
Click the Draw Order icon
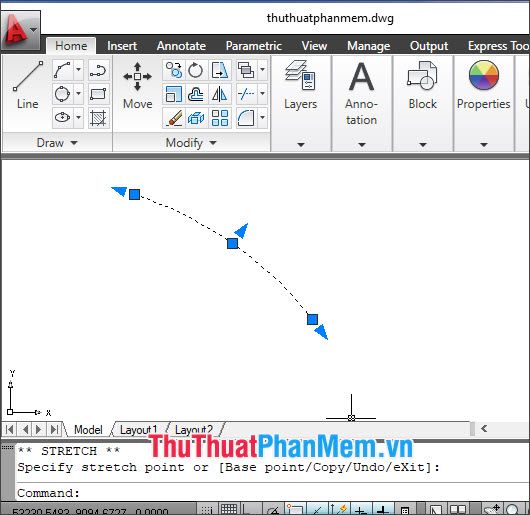[246, 70]
